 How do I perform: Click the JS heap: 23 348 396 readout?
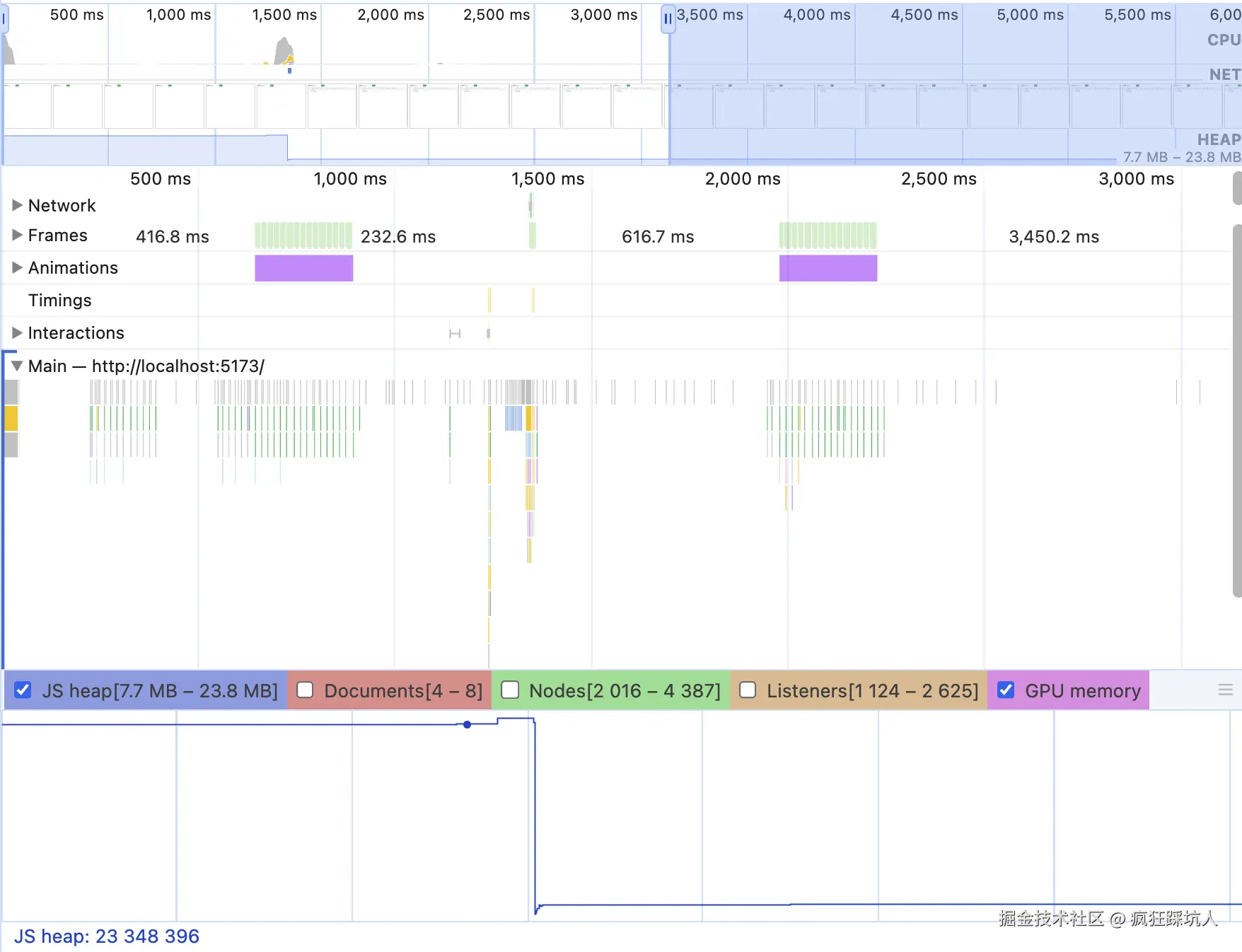107,936
